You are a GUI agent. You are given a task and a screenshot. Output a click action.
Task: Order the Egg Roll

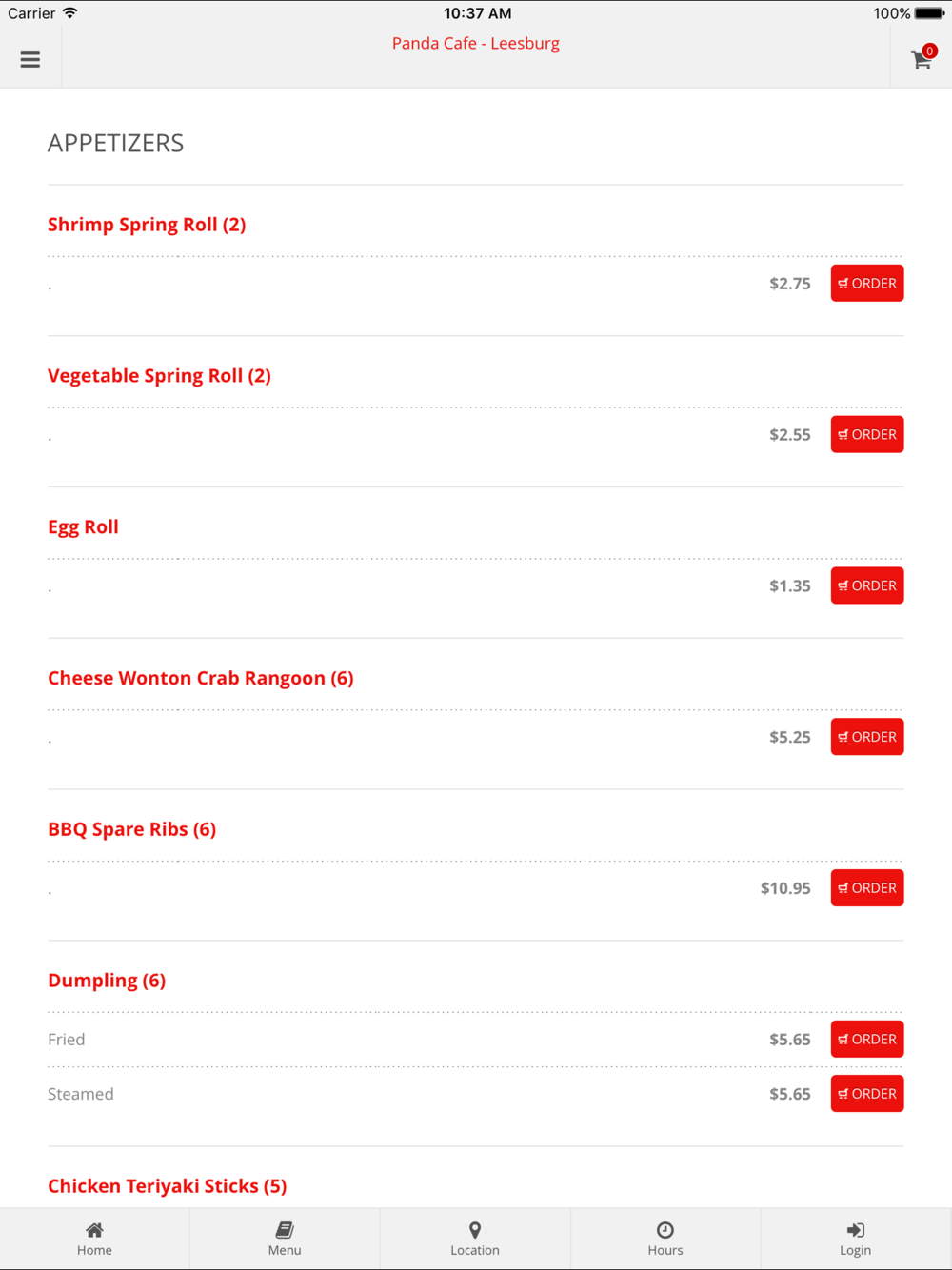pos(867,585)
